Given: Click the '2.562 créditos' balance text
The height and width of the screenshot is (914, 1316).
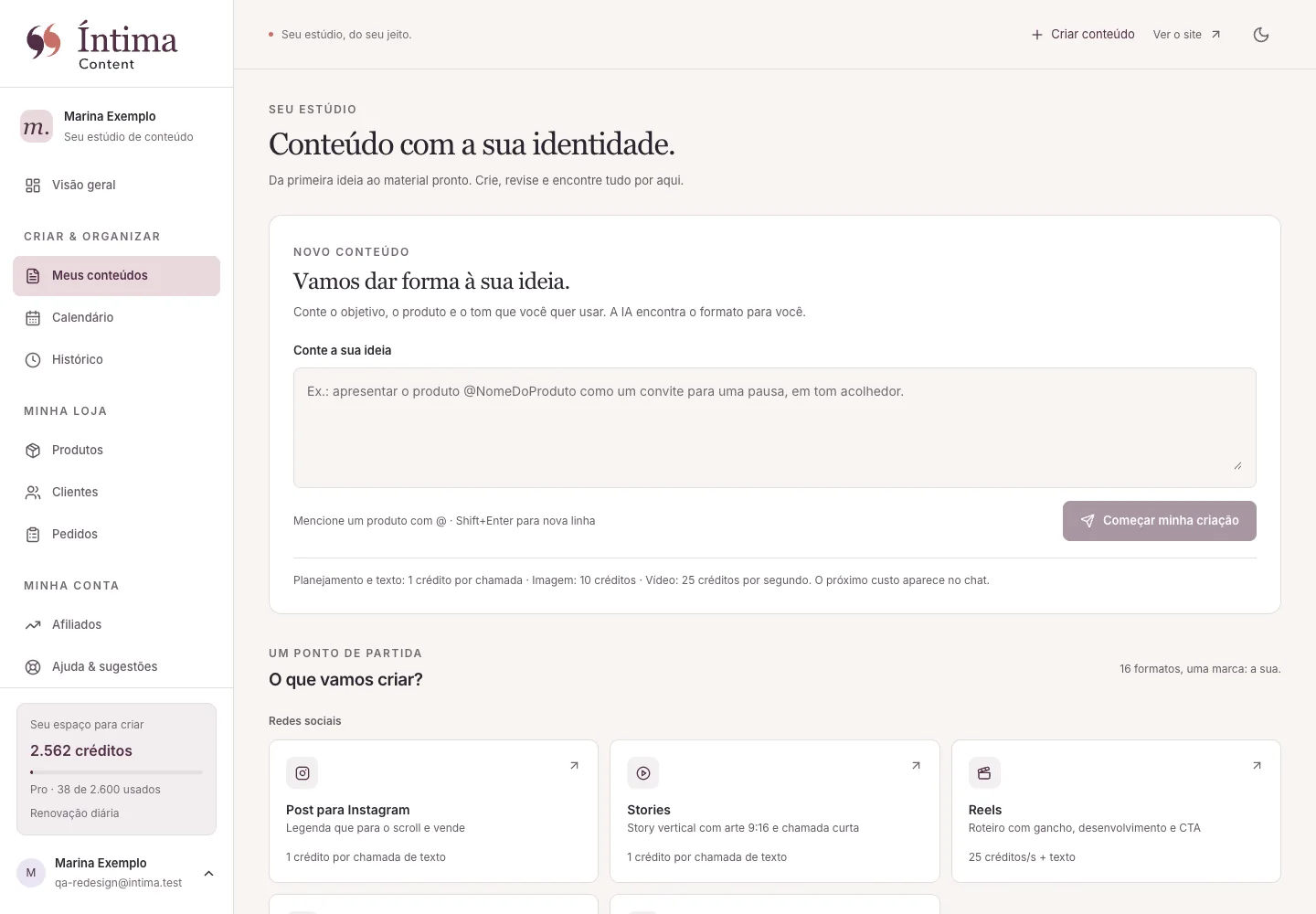Looking at the screenshot, I should click(x=81, y=751).
